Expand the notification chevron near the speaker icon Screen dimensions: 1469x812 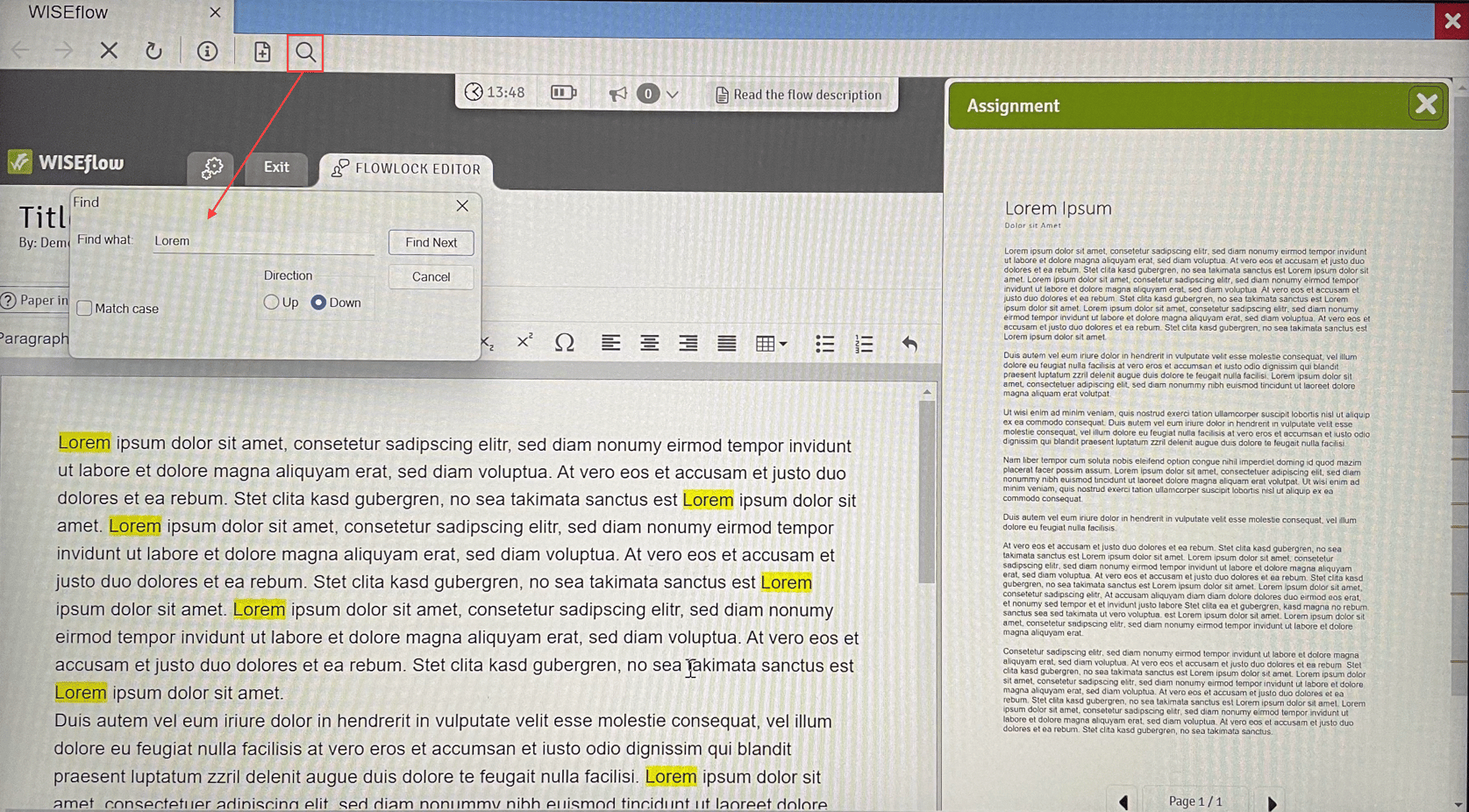pos(674,93)
